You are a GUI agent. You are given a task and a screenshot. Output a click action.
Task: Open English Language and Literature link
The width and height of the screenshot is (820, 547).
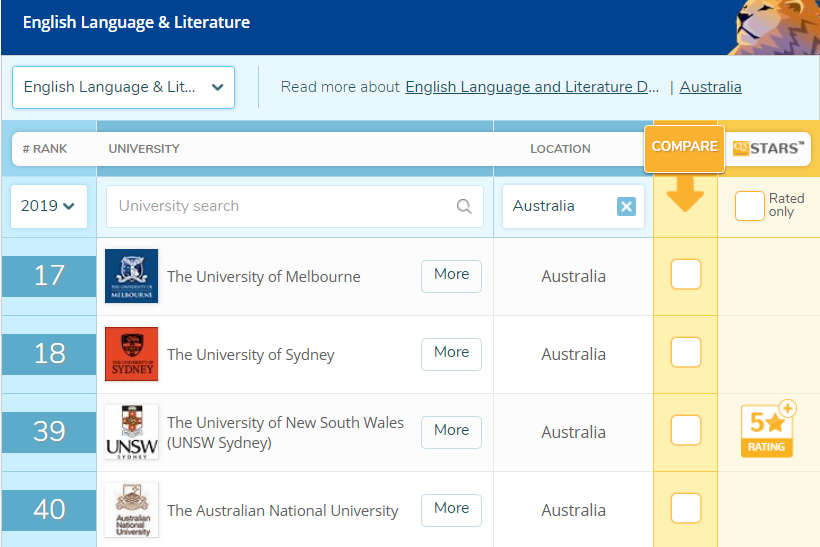(532, 87)
